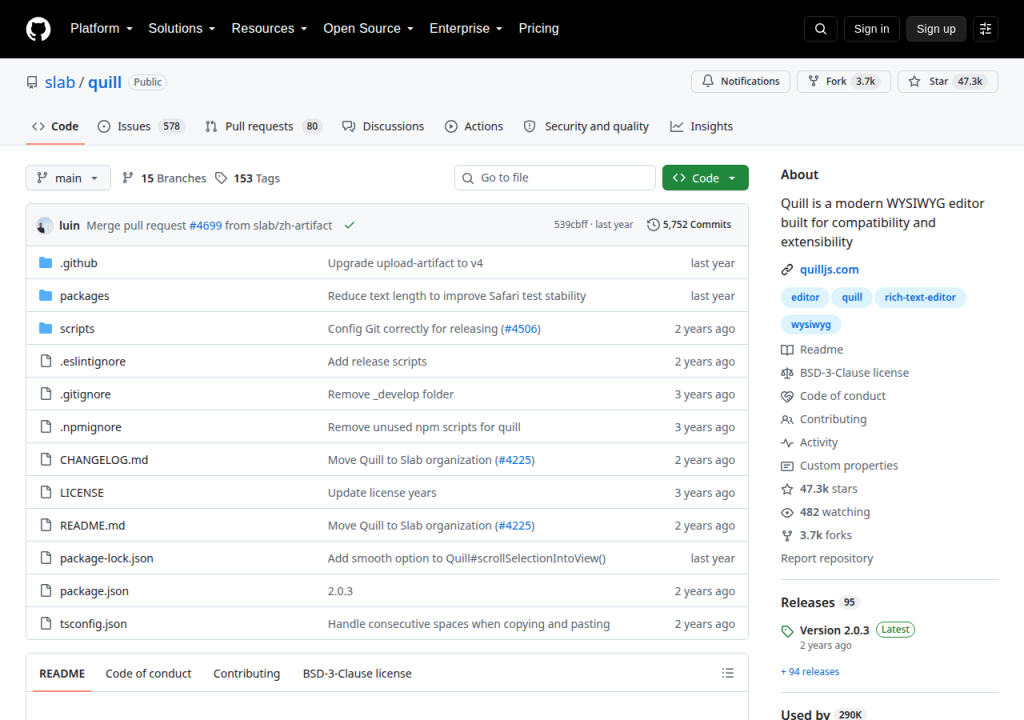Click the tags icon next to 153 Tags
The image size is (1024, 720).
[221, 178]
